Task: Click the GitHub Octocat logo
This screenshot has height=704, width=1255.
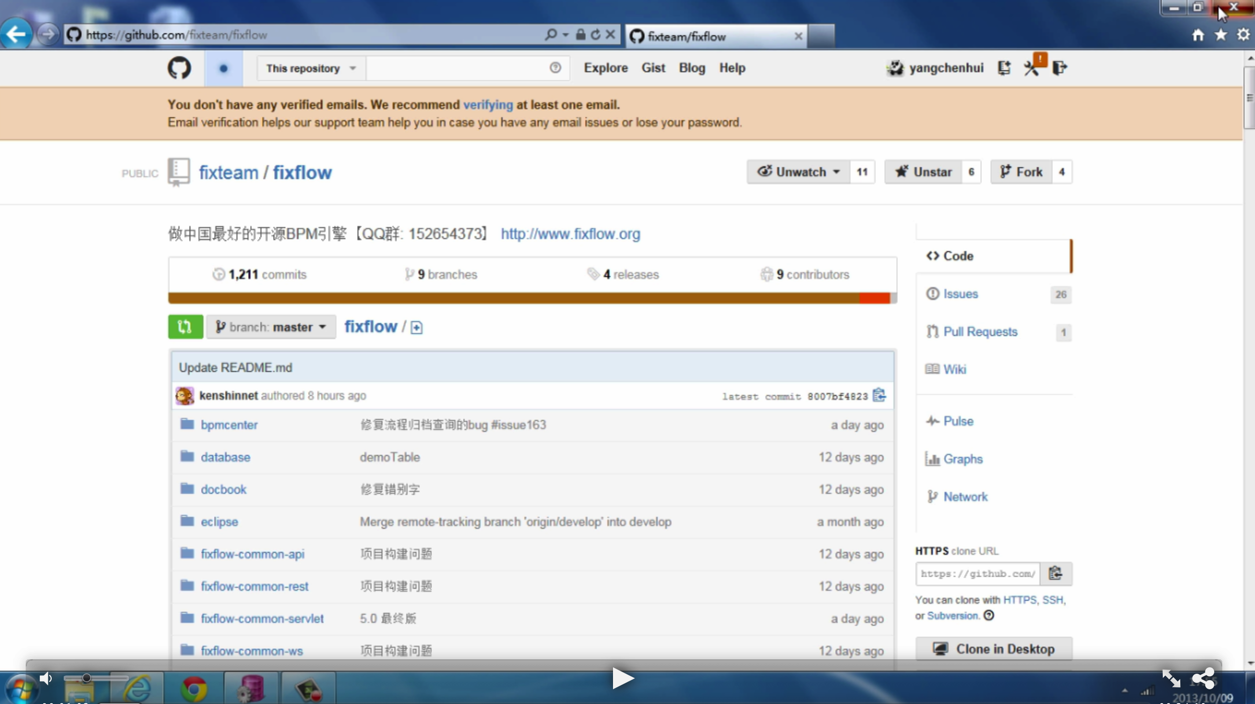Action: (179, 68)
